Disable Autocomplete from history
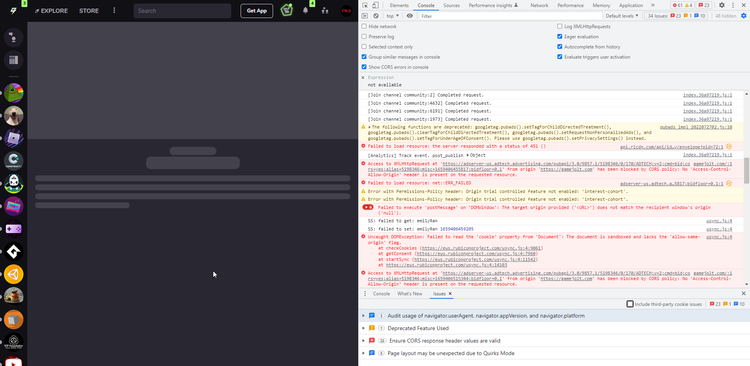Screen dimensions: 750x366 point(560,46)
